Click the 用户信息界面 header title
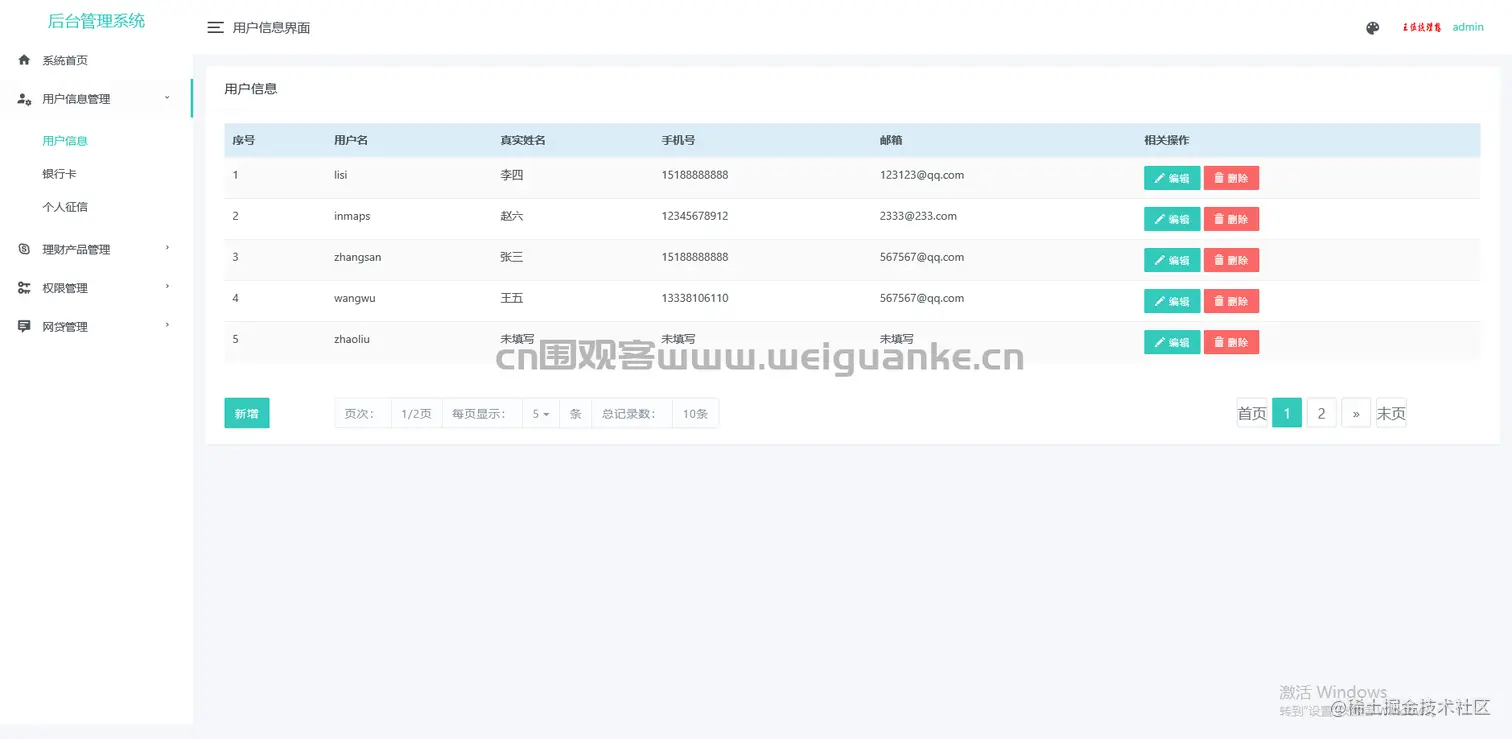The image size is (1512, 739). click(271, 28)
